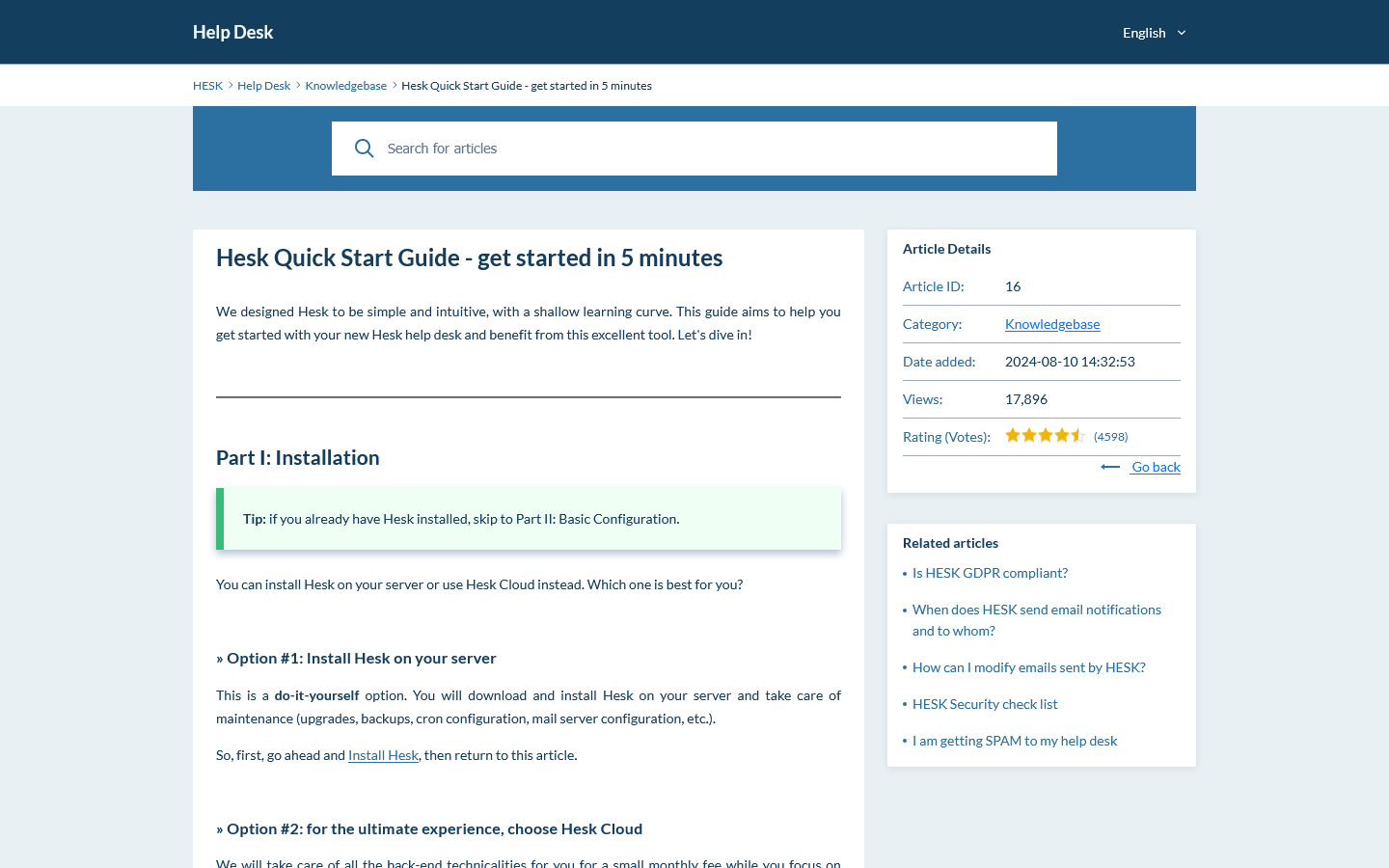Click the bold do-it-yourself text
Viewport: 1389px width, 868px height.
click(316, 695)
